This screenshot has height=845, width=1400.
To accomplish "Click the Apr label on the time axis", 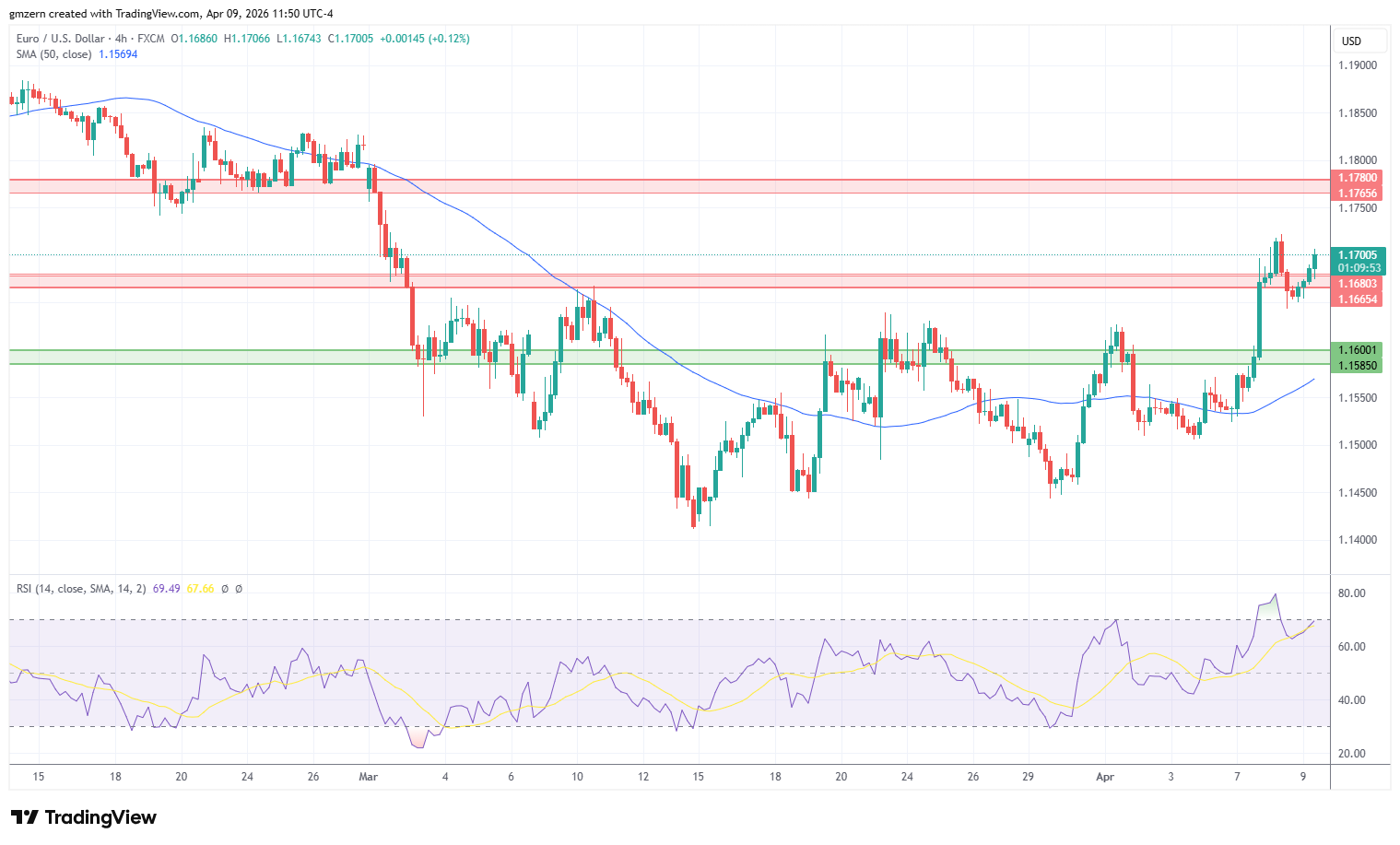I will click(x=1105, y=777).
